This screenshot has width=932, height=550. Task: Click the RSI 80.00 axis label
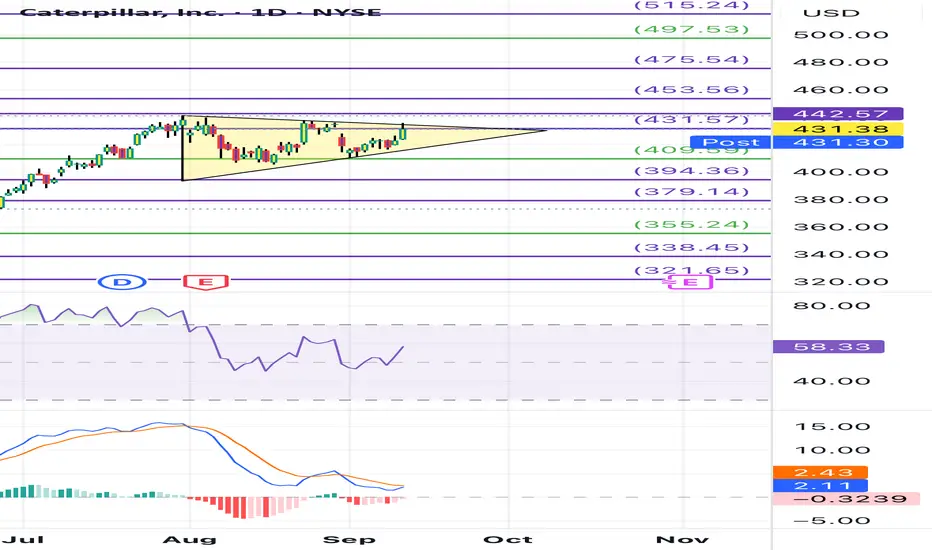[832, 306]
